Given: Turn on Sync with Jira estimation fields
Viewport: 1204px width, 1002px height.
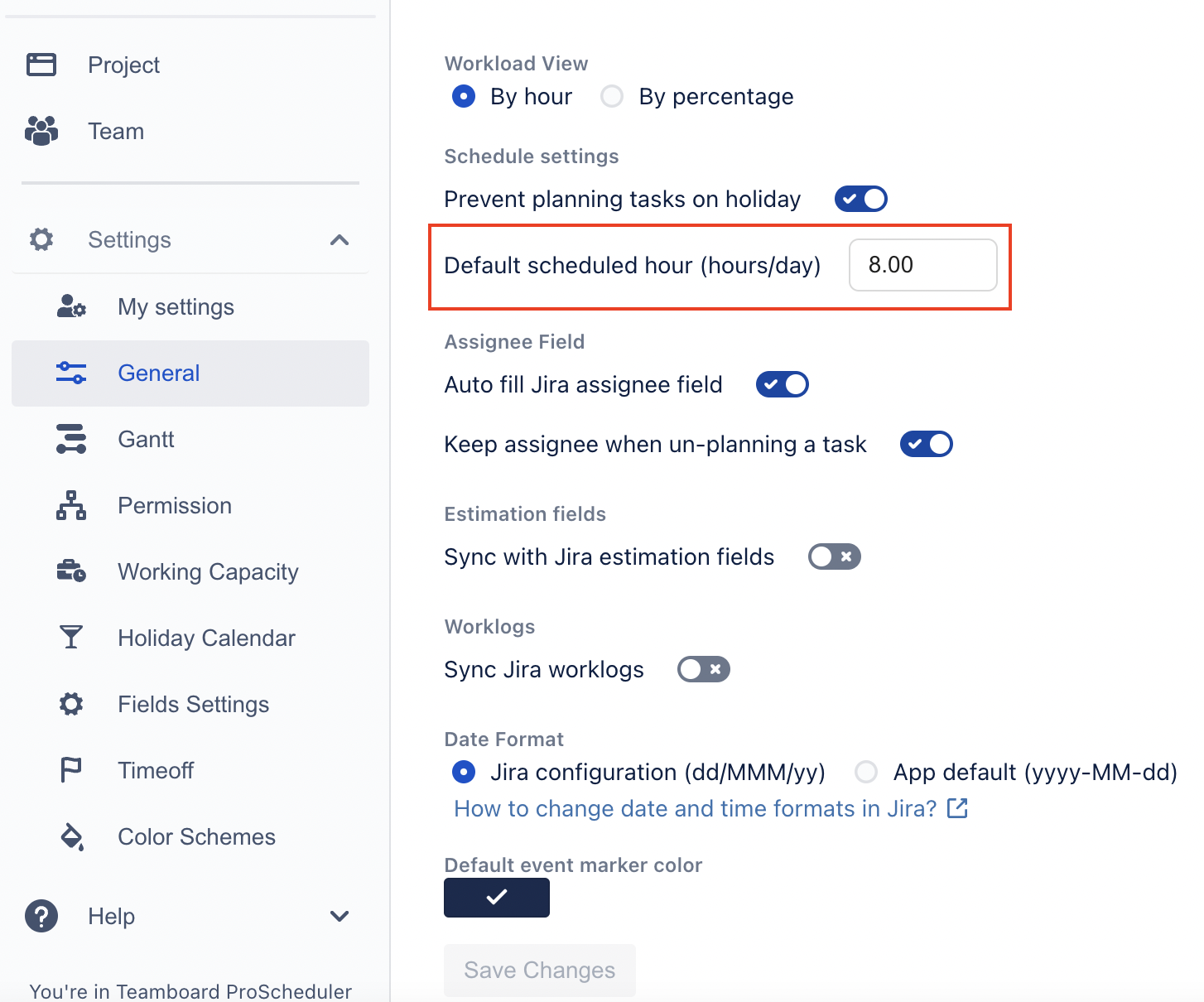Looking at the screenshot, I should (834, 556).
